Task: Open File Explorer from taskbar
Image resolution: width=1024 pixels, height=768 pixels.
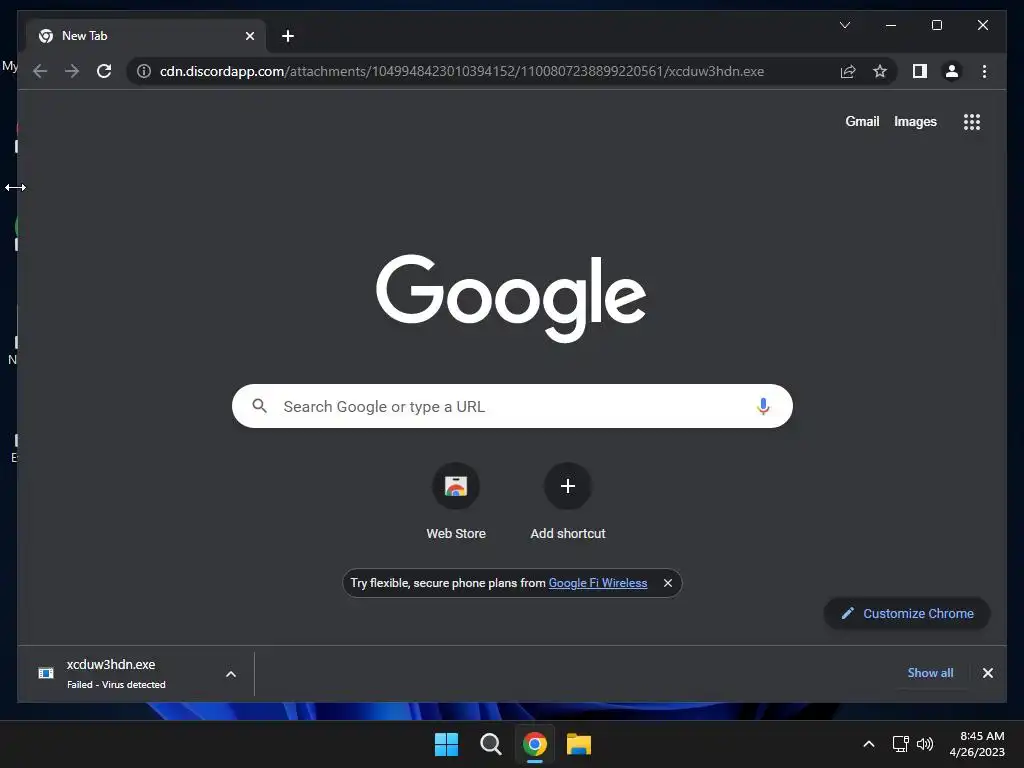Action: coord(579,744)
